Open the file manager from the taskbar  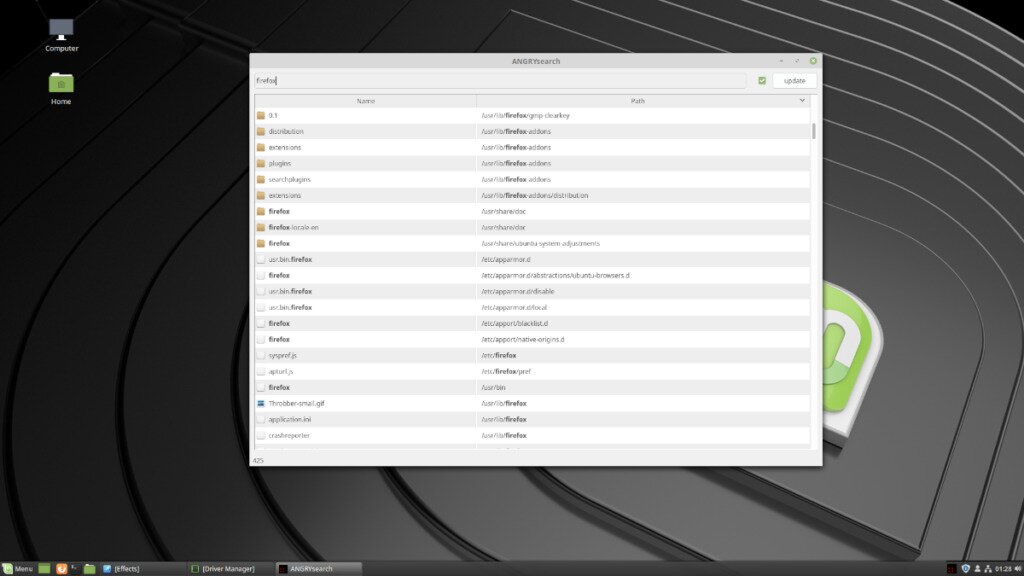[x=88, y=568]
